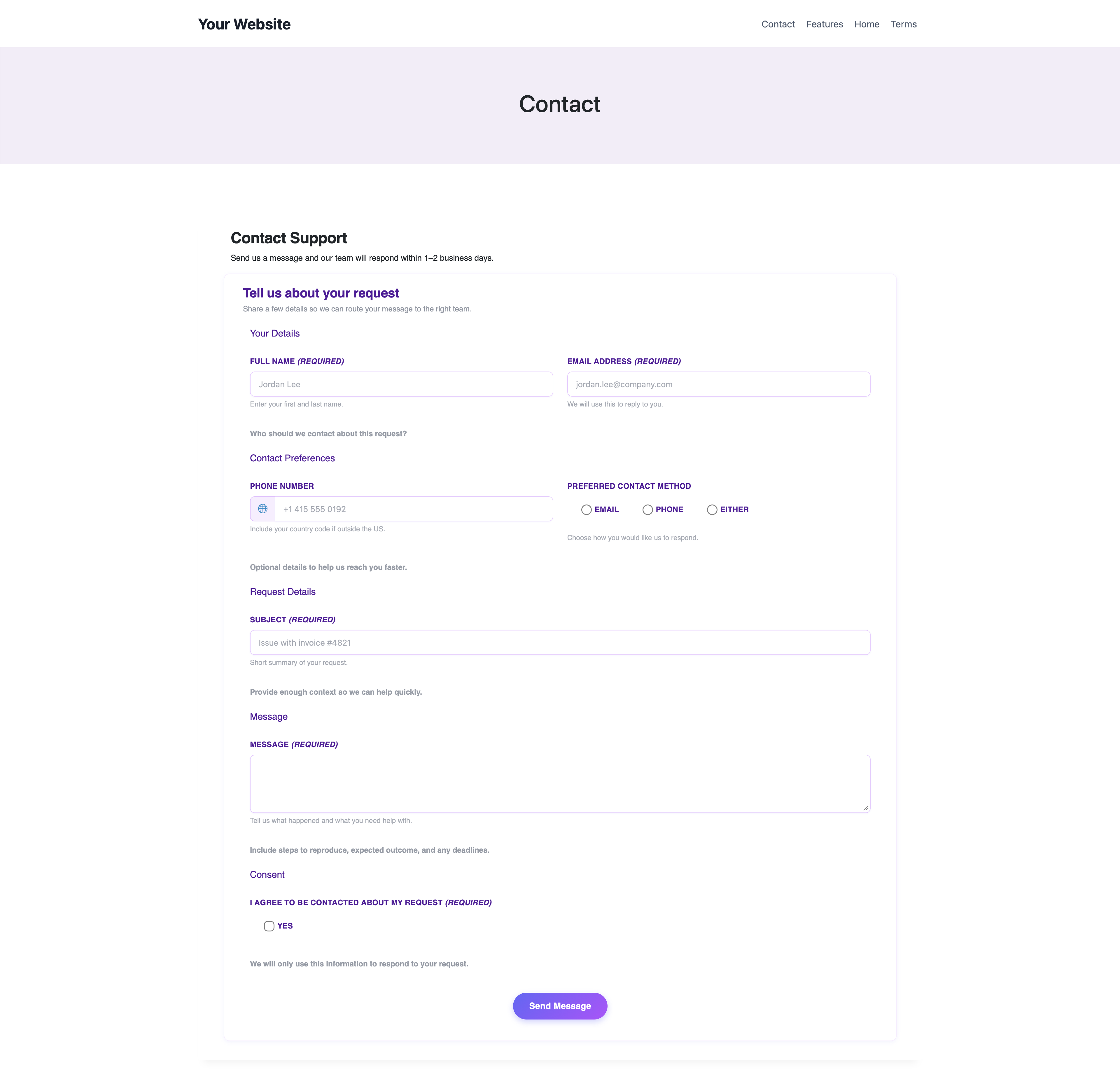Tick the Yes consent checkbox
Viewport: 1120px width, 1079px height.
click(269, 926)
